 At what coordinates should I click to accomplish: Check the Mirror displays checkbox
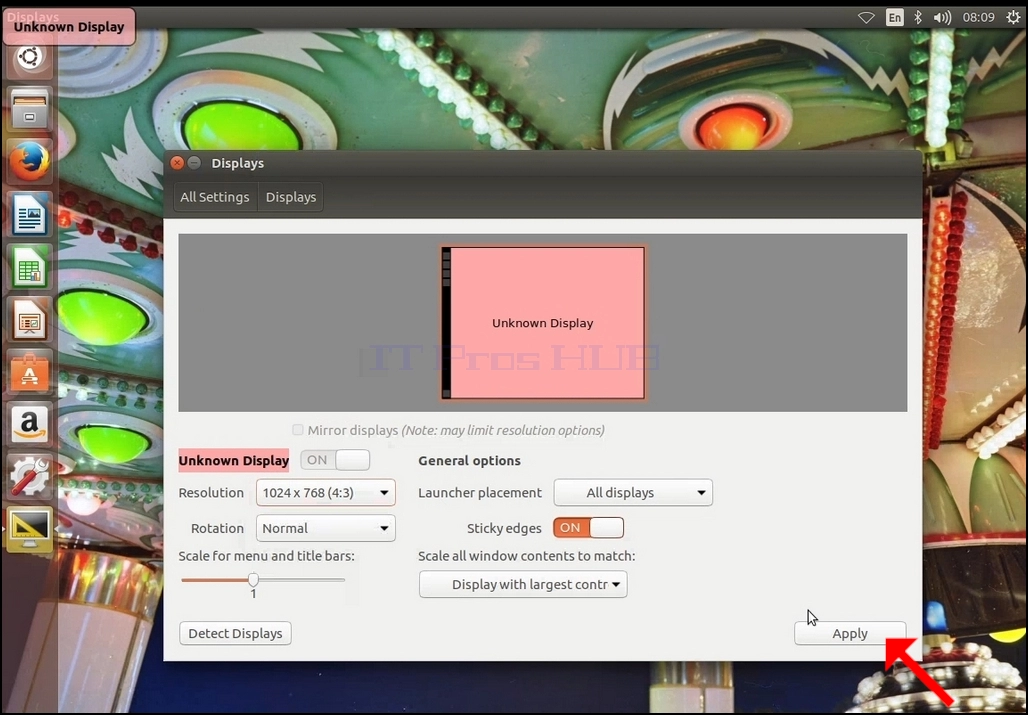(x=298, y=430)
